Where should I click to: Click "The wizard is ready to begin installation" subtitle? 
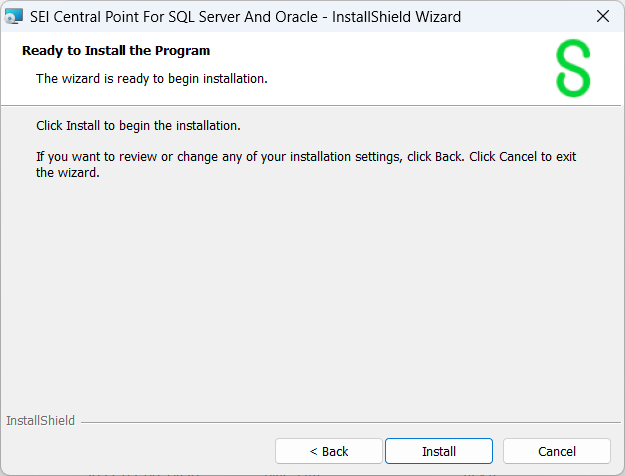point(152,78)
